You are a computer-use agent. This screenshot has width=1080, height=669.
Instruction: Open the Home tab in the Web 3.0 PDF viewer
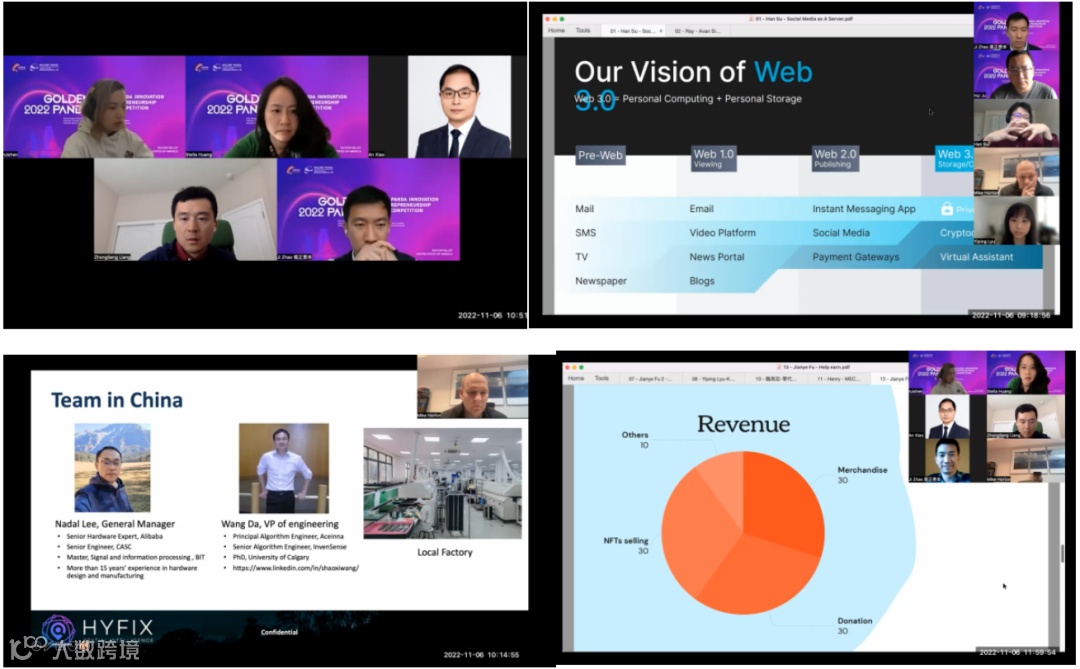pyautogui.click(x=557, y=30)
